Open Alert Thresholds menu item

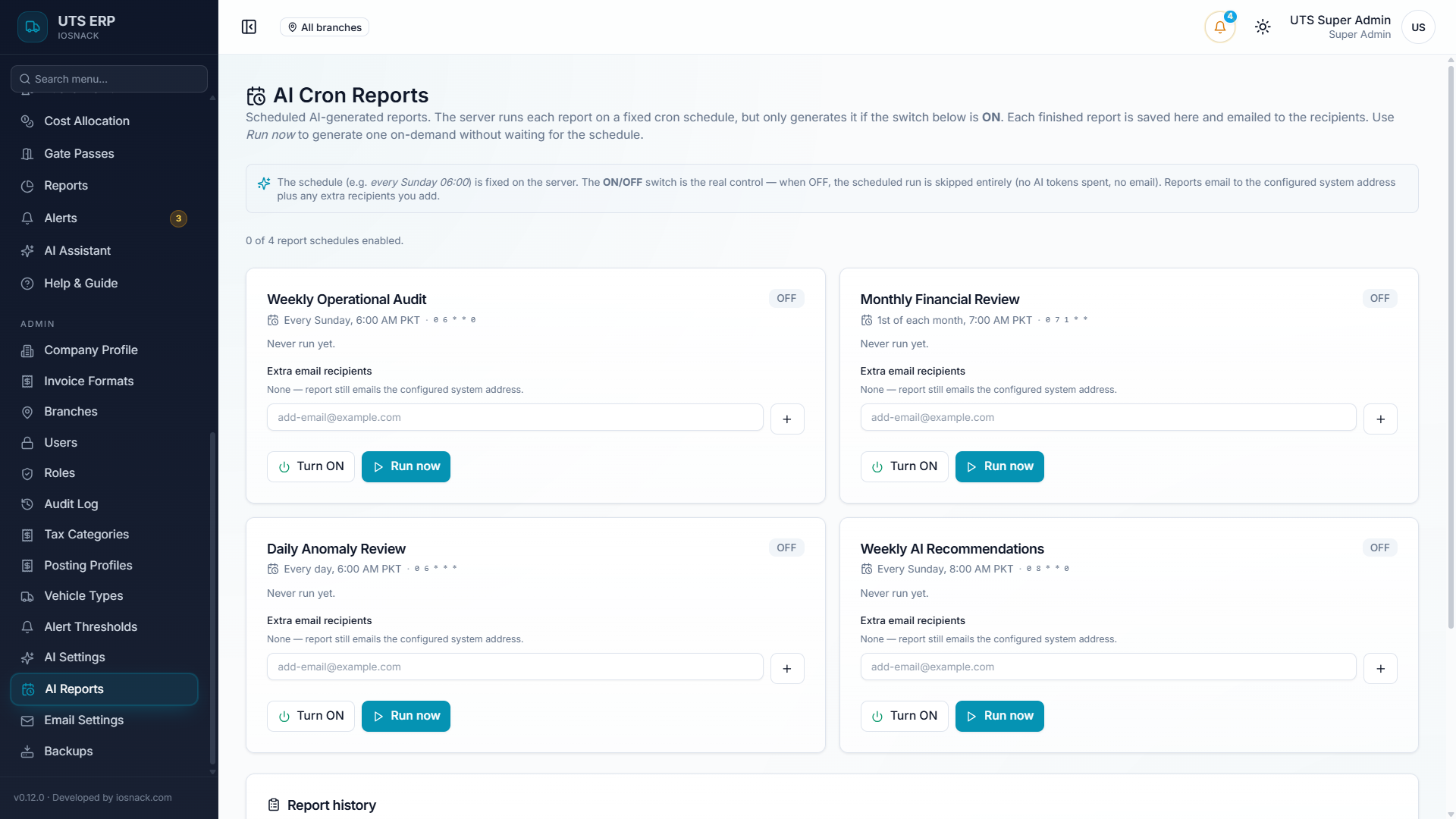pos(105,627)
